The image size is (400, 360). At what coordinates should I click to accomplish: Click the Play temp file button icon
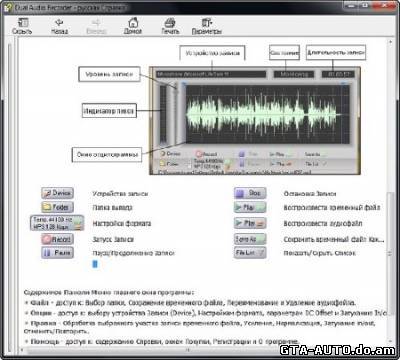(x=250, y=207)
